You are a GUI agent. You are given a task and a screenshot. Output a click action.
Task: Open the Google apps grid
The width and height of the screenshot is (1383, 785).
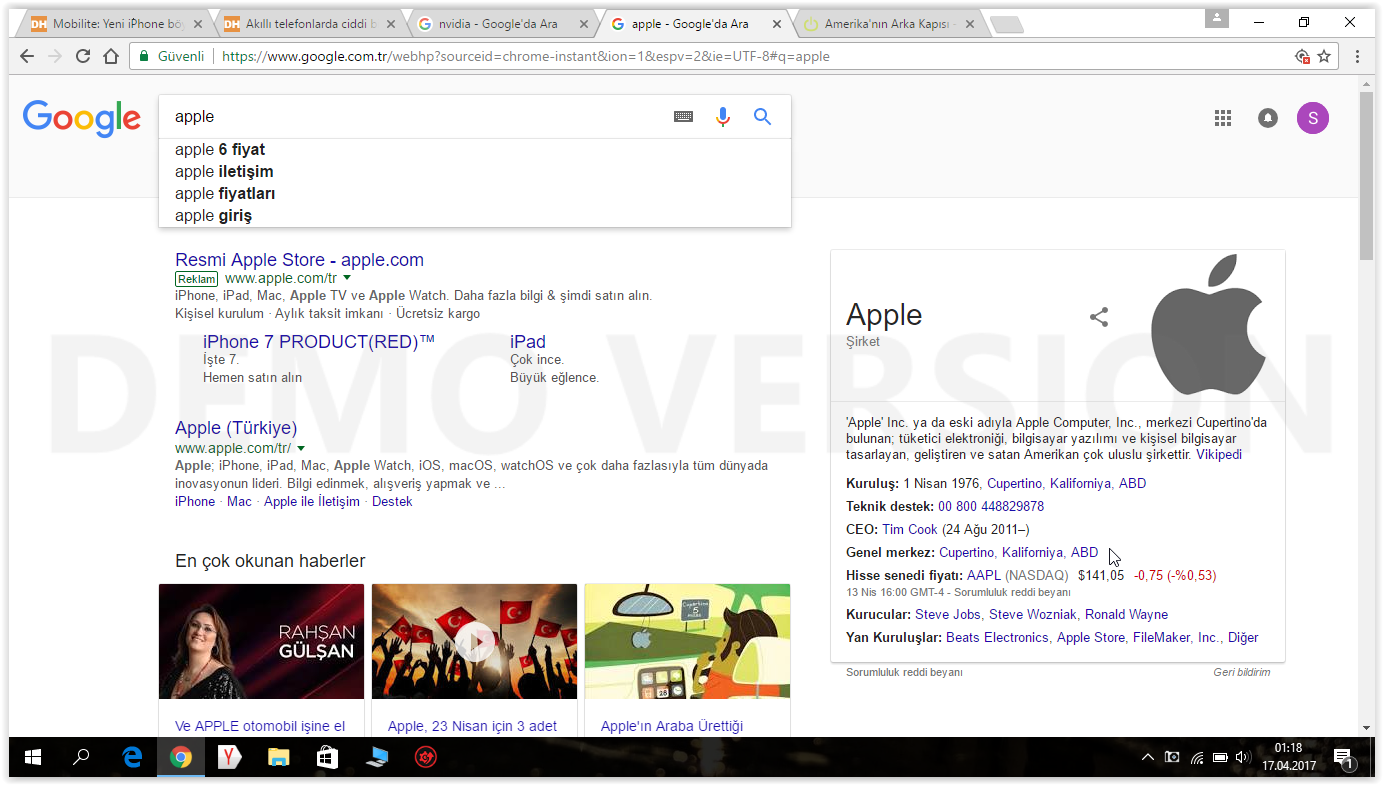point(1222,118)
